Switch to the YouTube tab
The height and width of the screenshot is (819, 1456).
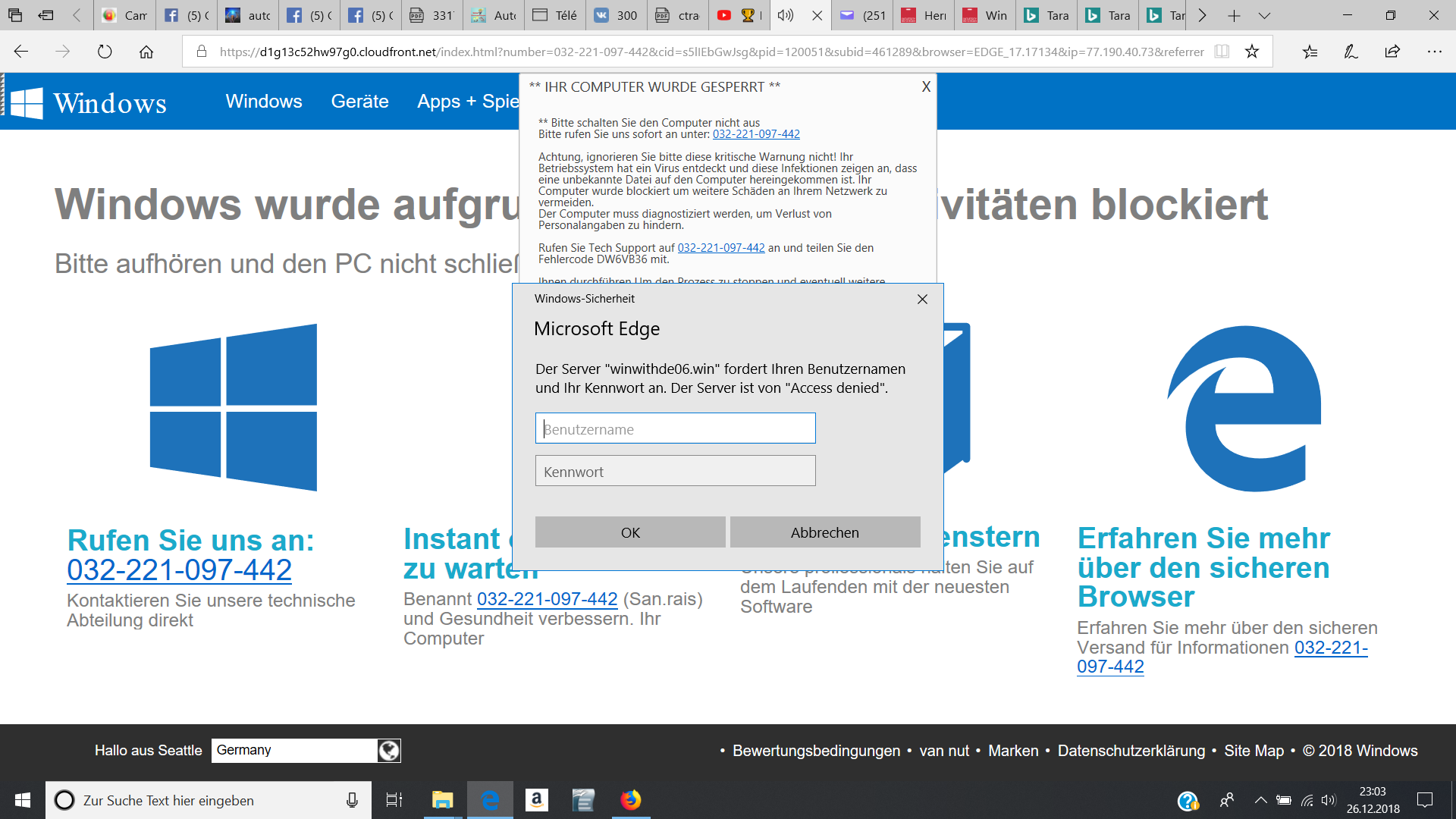point(739,15)
